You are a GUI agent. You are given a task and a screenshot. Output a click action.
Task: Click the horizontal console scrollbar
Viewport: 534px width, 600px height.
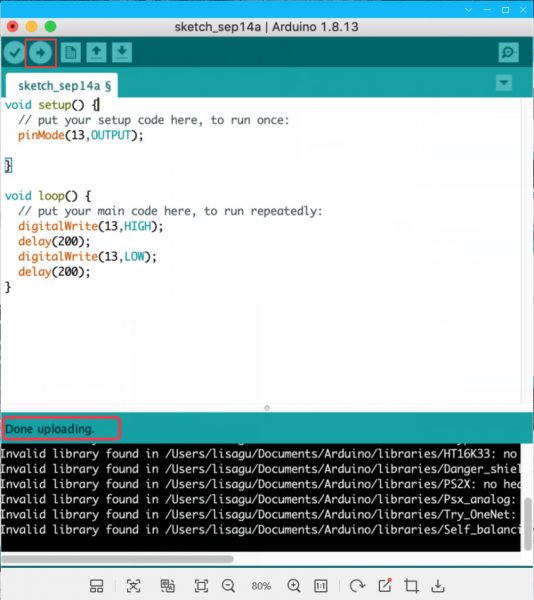click(x=117, y=559)
